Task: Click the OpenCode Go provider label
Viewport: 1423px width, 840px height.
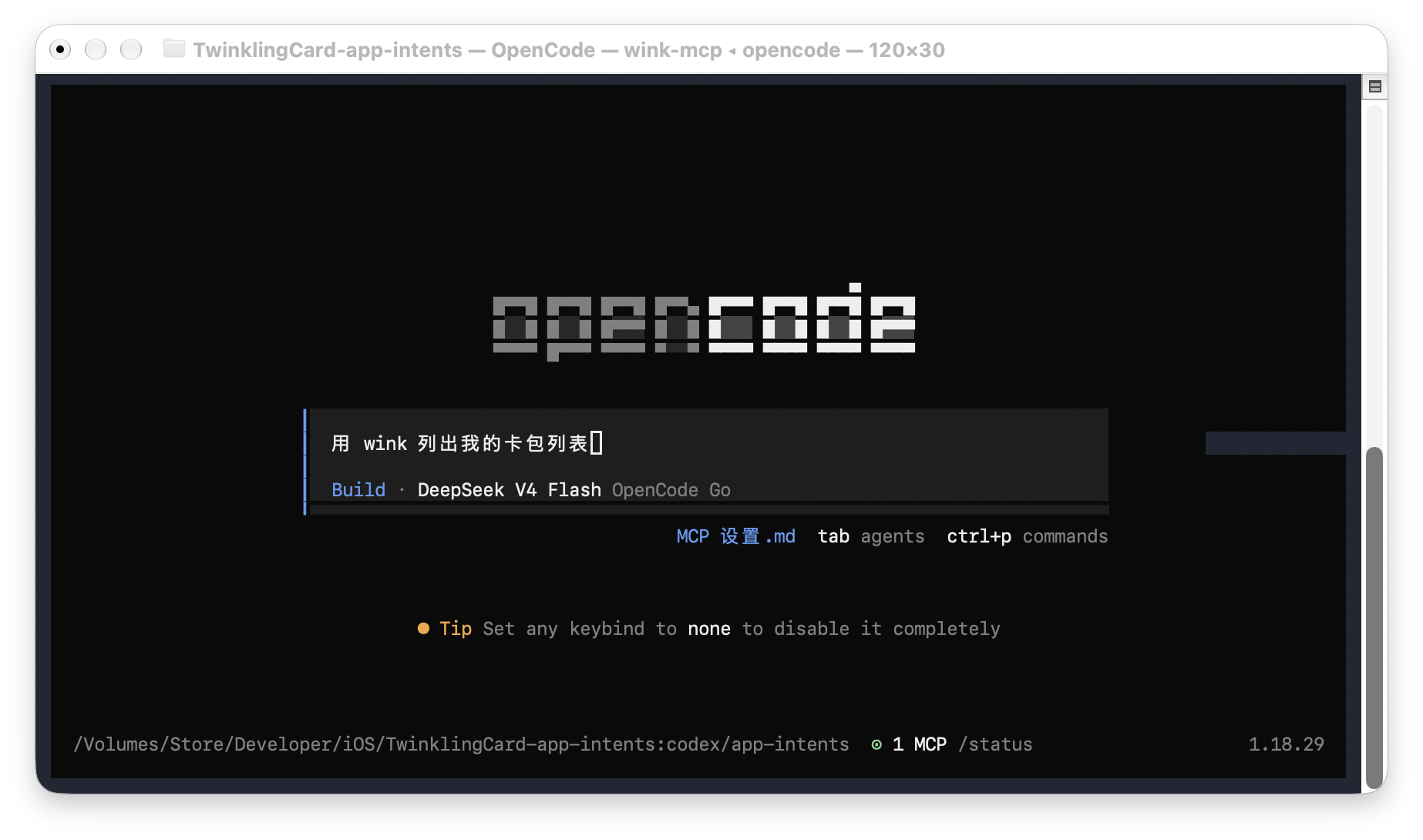Action: coord(671,490)
